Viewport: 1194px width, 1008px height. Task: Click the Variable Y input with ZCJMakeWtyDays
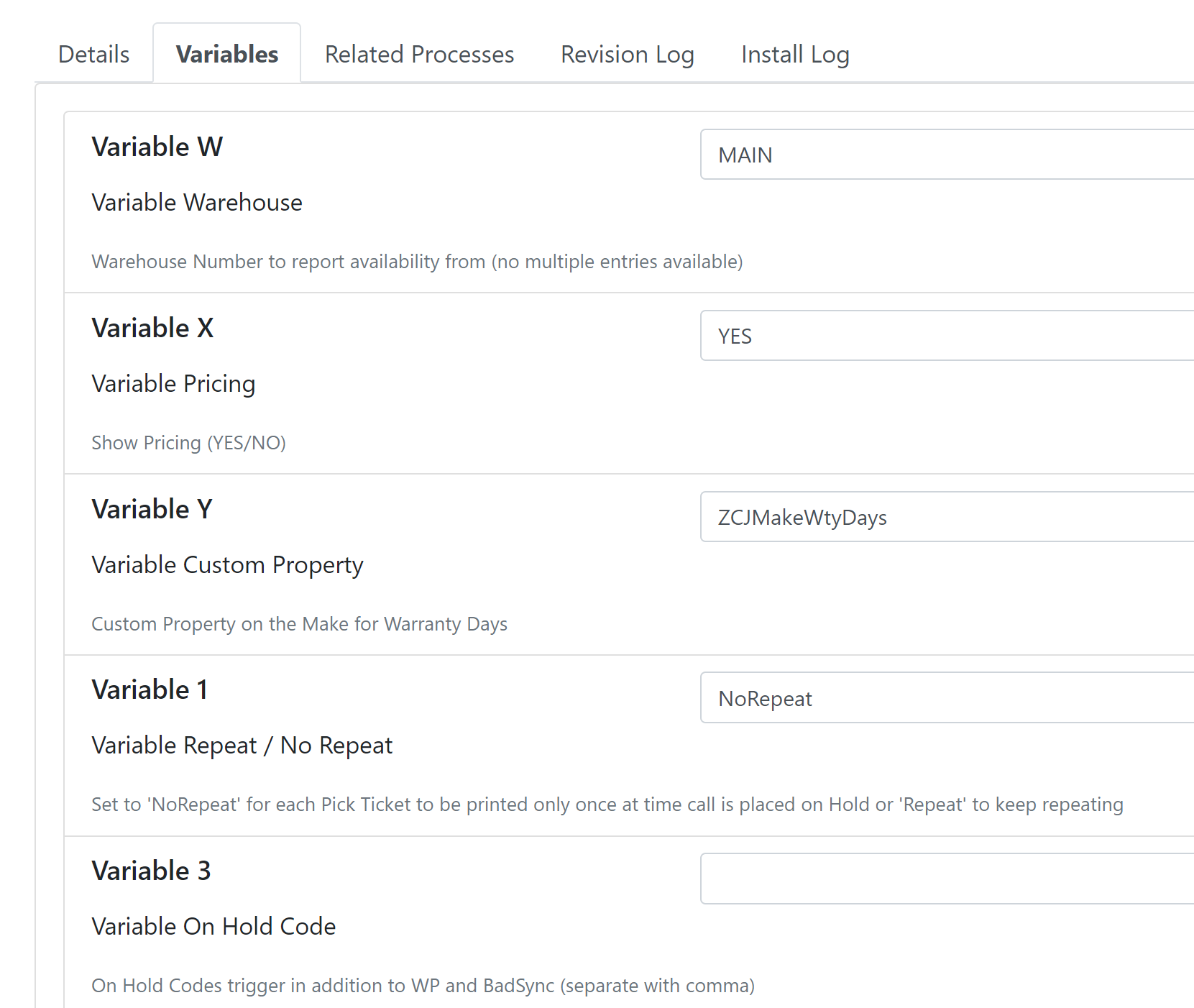tap(947, 517)
